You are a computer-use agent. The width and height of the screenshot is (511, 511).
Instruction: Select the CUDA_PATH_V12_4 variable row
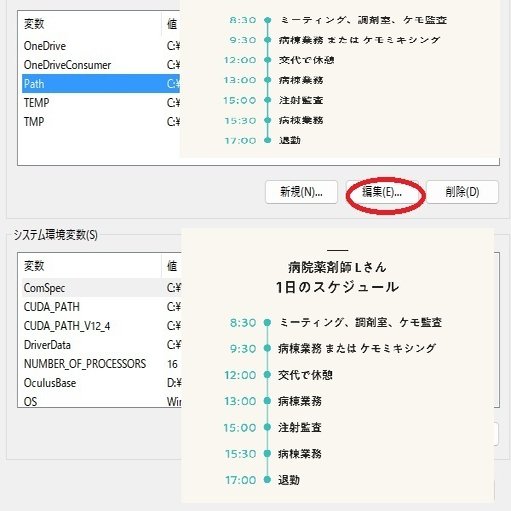(102, 326)
